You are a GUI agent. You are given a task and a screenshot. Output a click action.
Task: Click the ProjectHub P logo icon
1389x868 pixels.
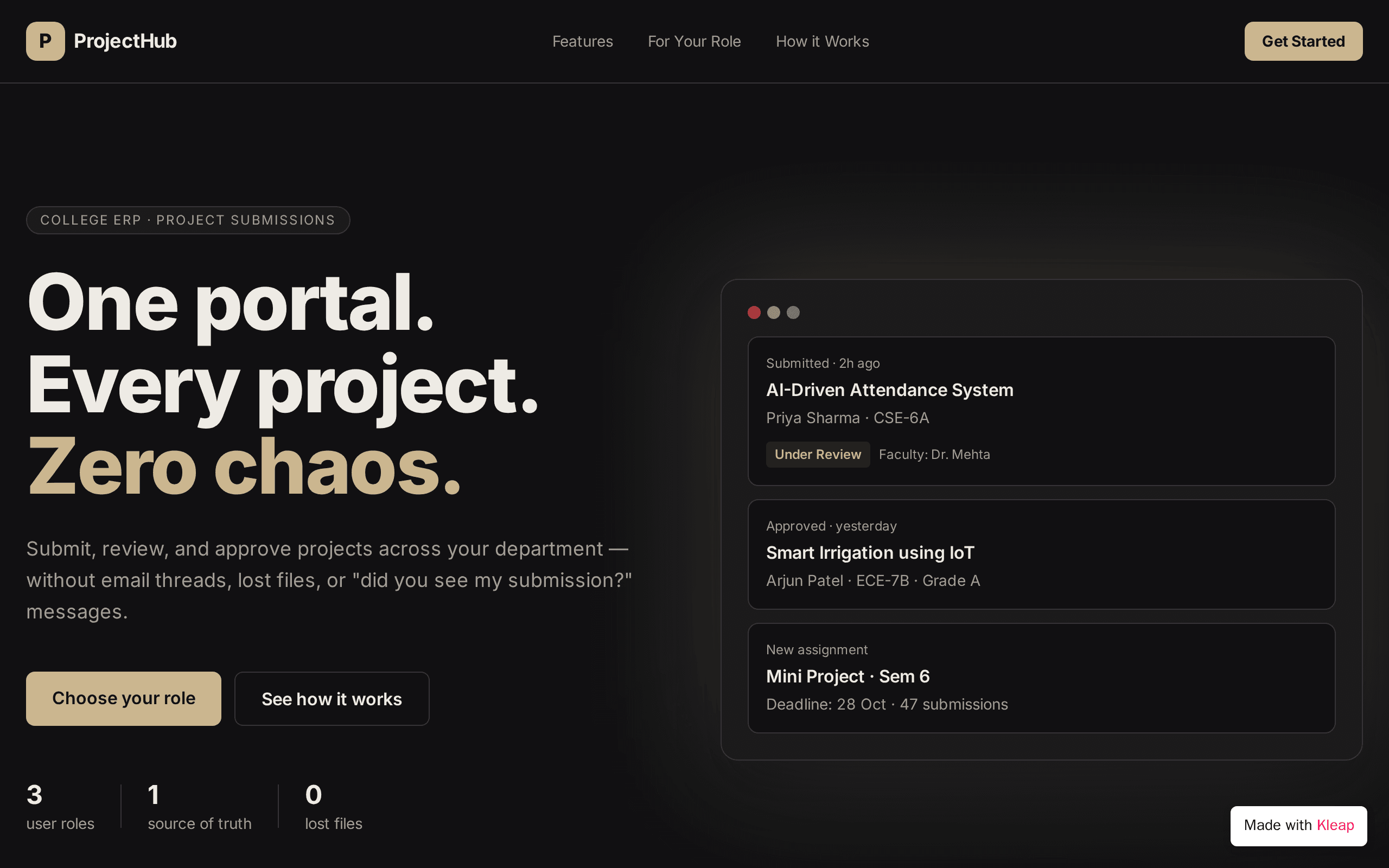pos(46,41)
